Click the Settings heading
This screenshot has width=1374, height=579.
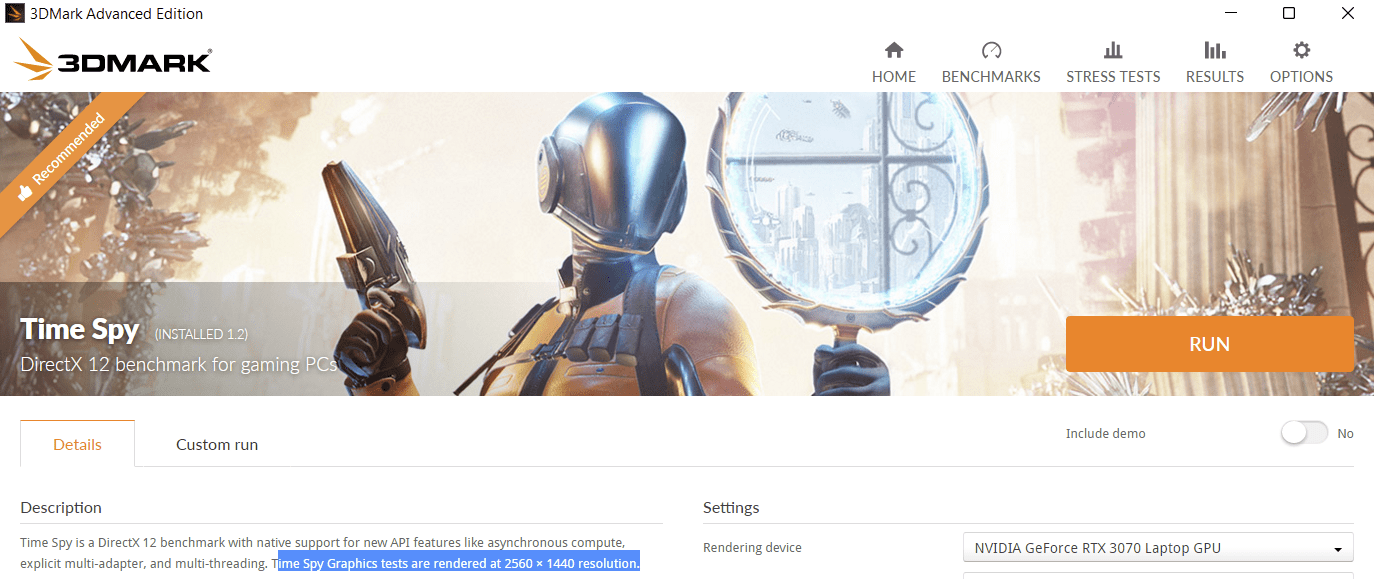731,508
